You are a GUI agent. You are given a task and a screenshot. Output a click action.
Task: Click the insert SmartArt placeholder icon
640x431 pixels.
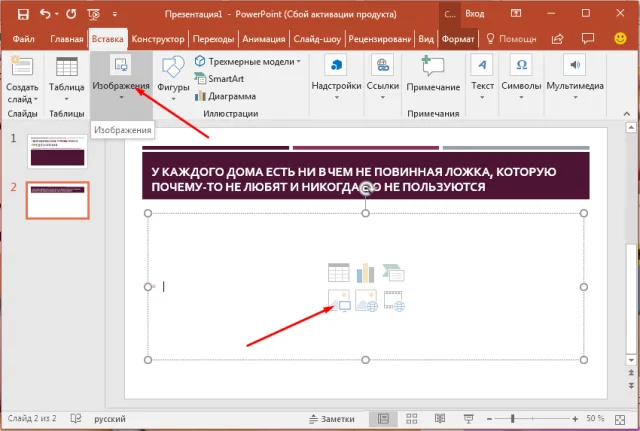[x=393, y=273]
